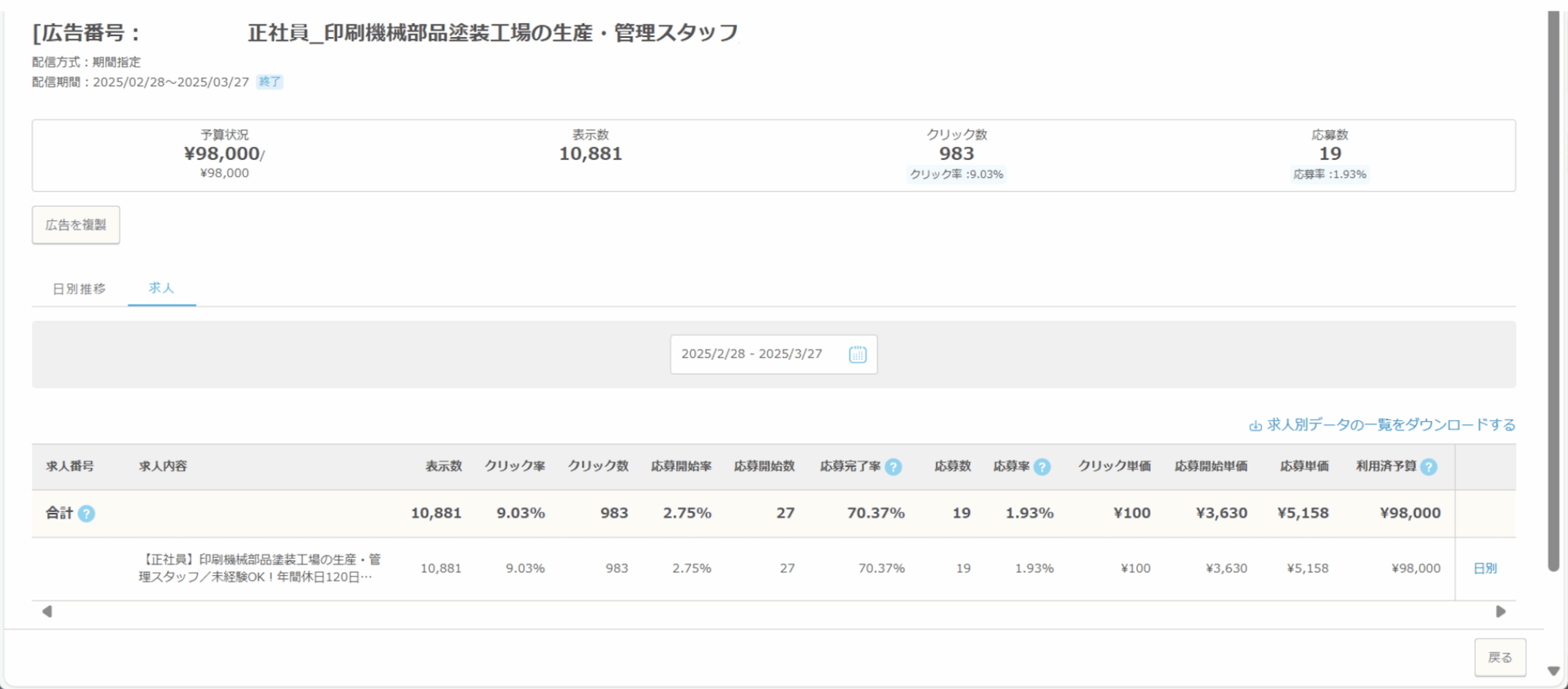
Task: Sort by クリック単価 column header
Action: tap(1114, 466)
